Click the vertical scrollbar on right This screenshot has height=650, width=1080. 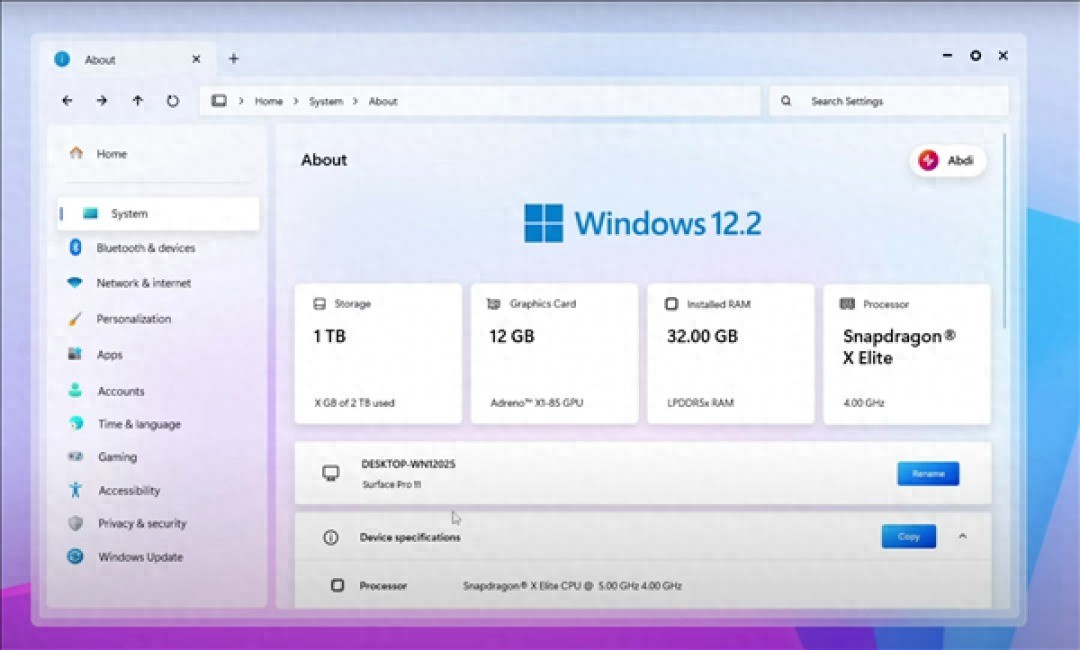coord(1004,230)
